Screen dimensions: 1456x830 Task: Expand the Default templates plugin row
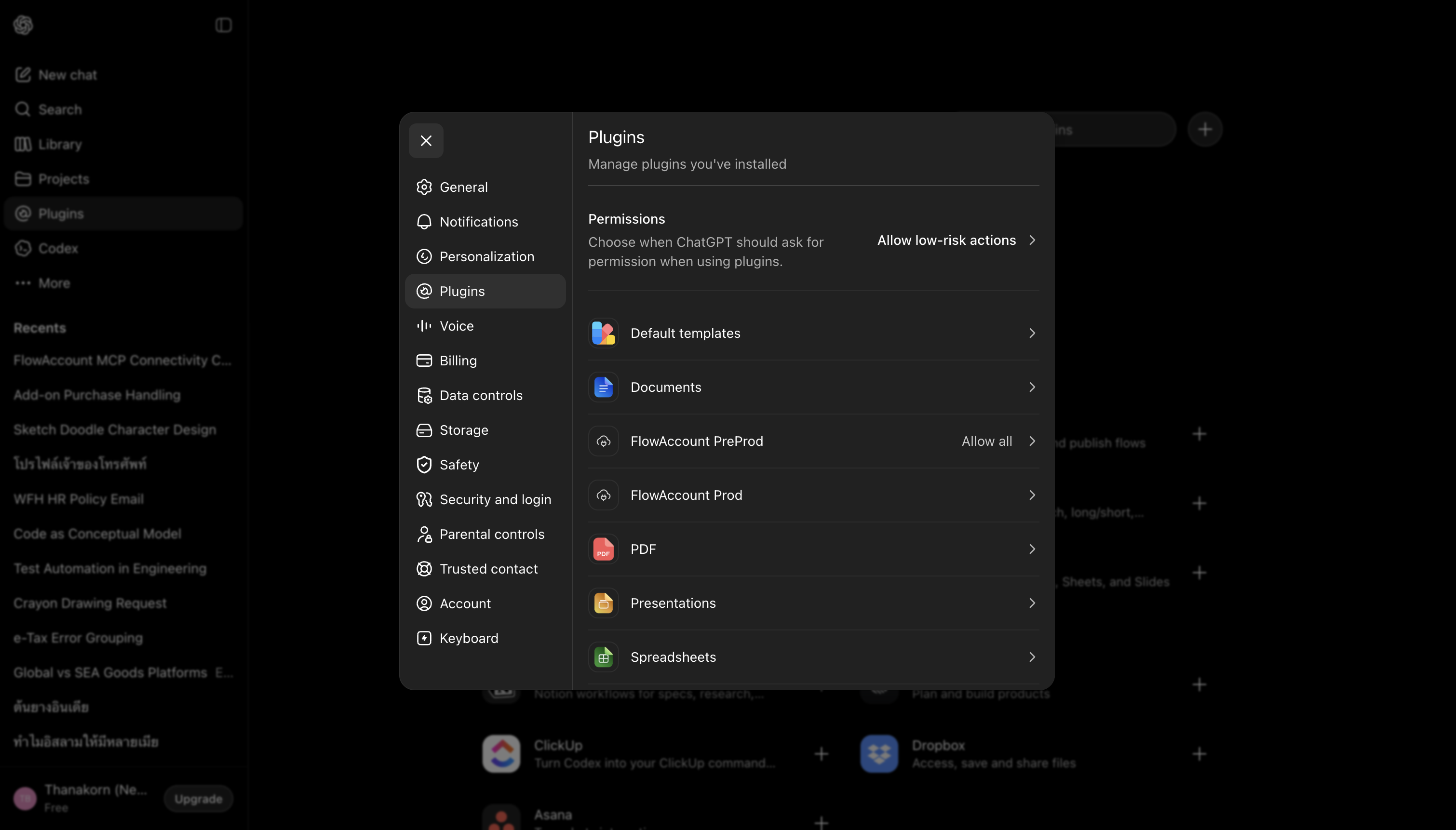coord(813,333)
